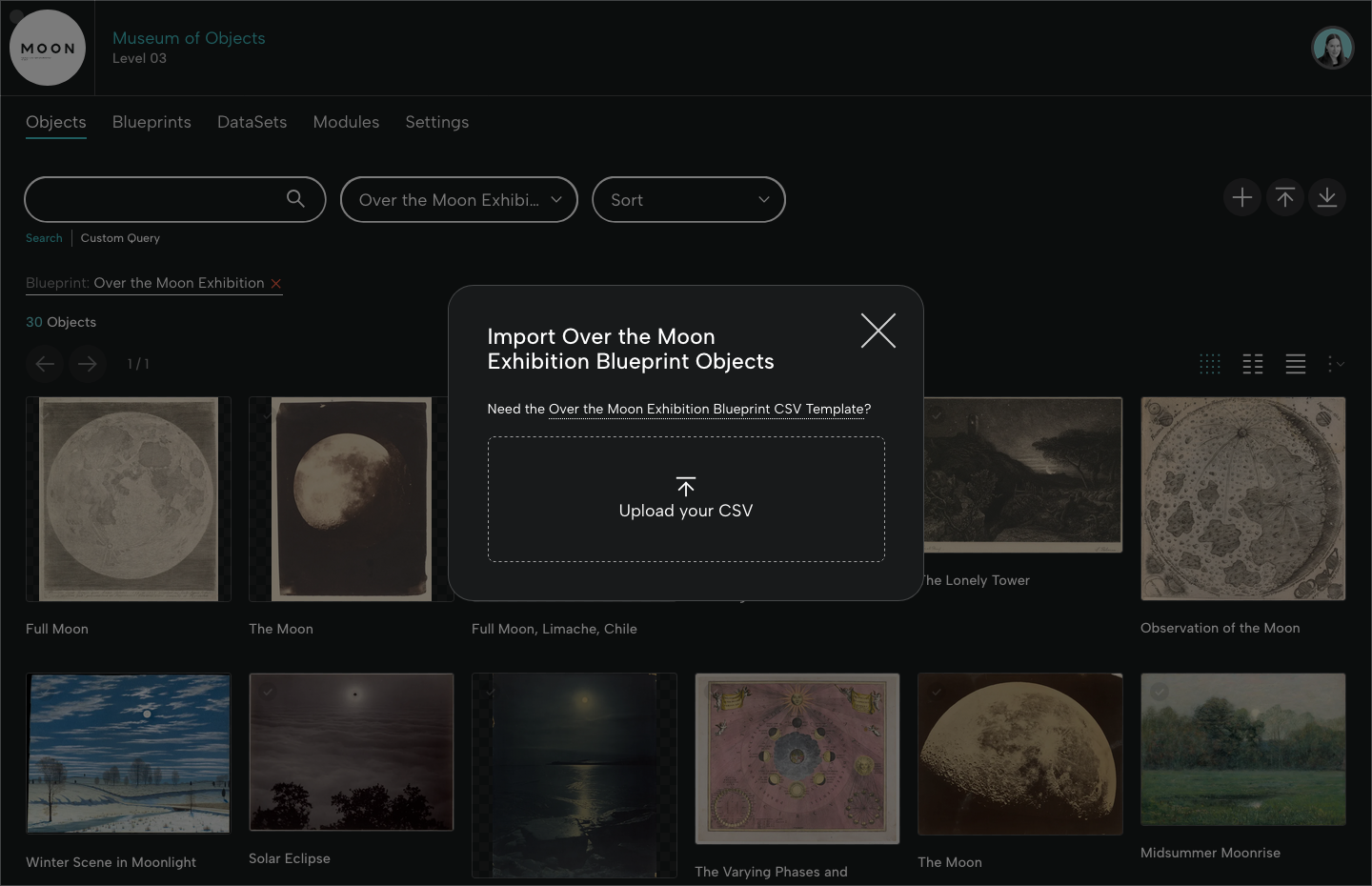
Task: Open the more options chevron menu
Action: click(1336, 363)
